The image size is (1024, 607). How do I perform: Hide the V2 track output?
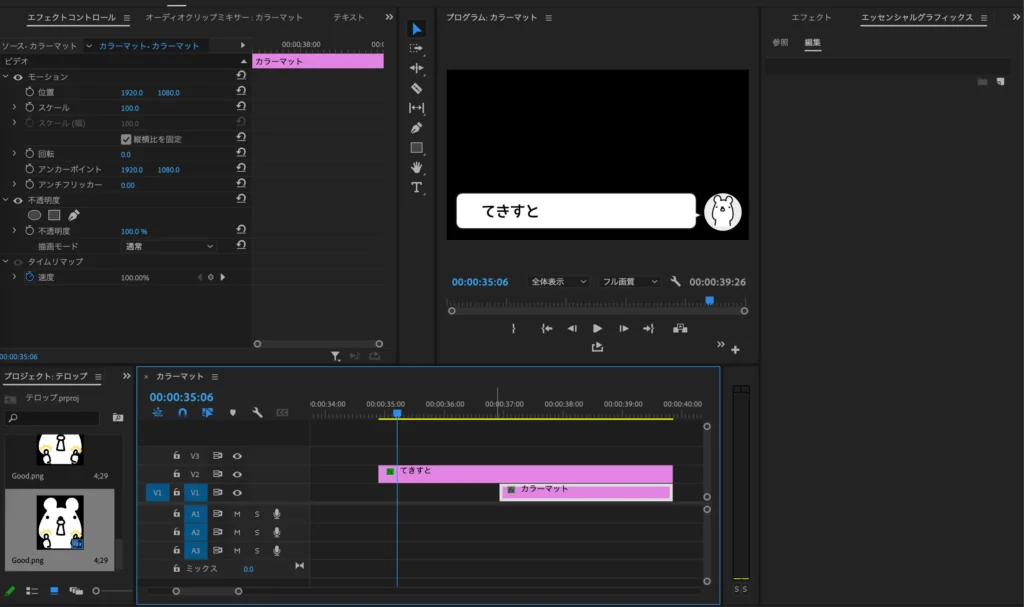point(238,474)
